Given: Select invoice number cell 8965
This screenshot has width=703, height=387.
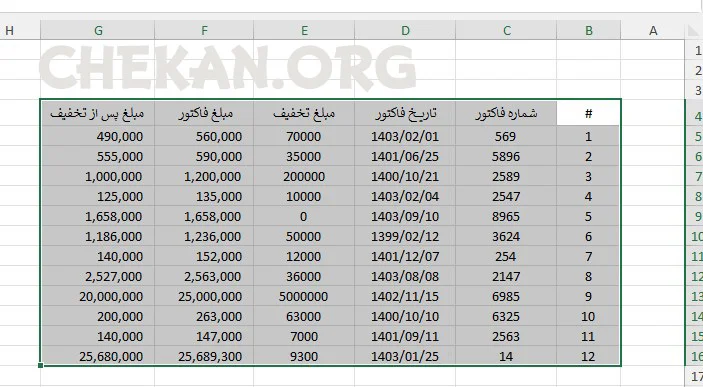Looking at the screenshot, I should pos(506,216).
